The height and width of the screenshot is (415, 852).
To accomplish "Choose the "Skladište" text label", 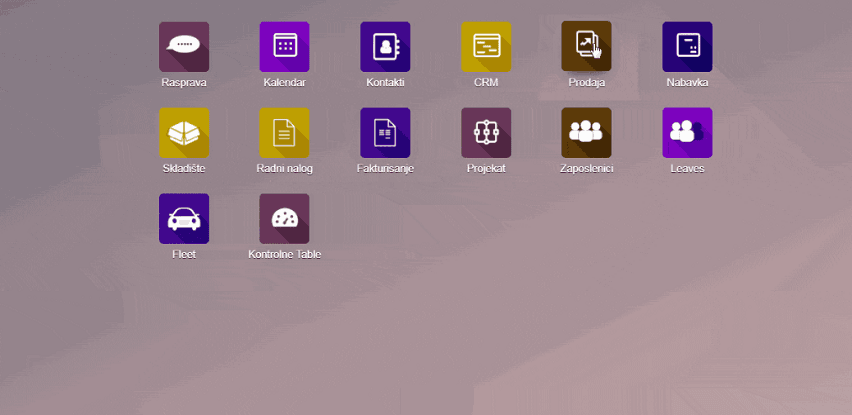I will coord(184,169).
